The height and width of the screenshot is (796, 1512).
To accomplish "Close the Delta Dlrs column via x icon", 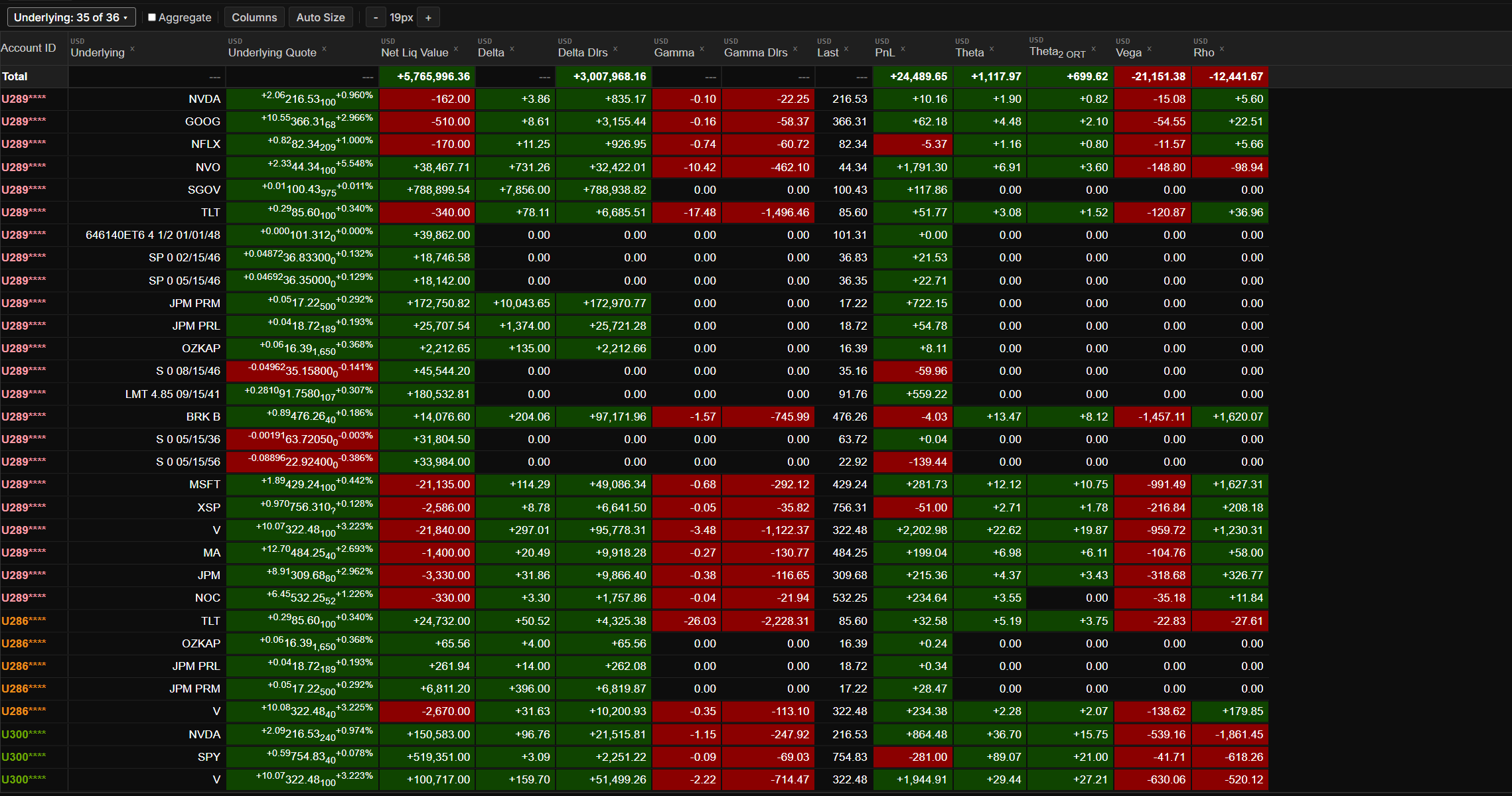I will (616, 48).
